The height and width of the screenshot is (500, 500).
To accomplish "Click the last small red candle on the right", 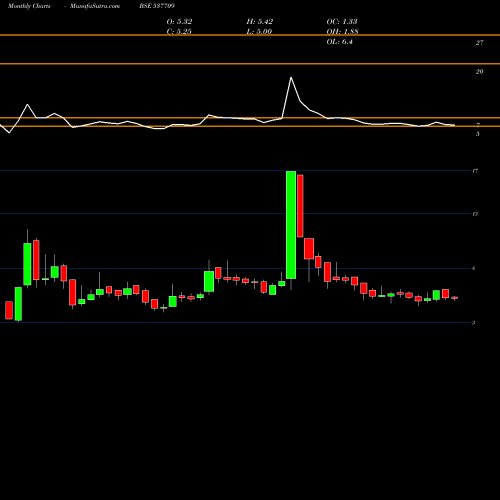I will tap(455, 298).
